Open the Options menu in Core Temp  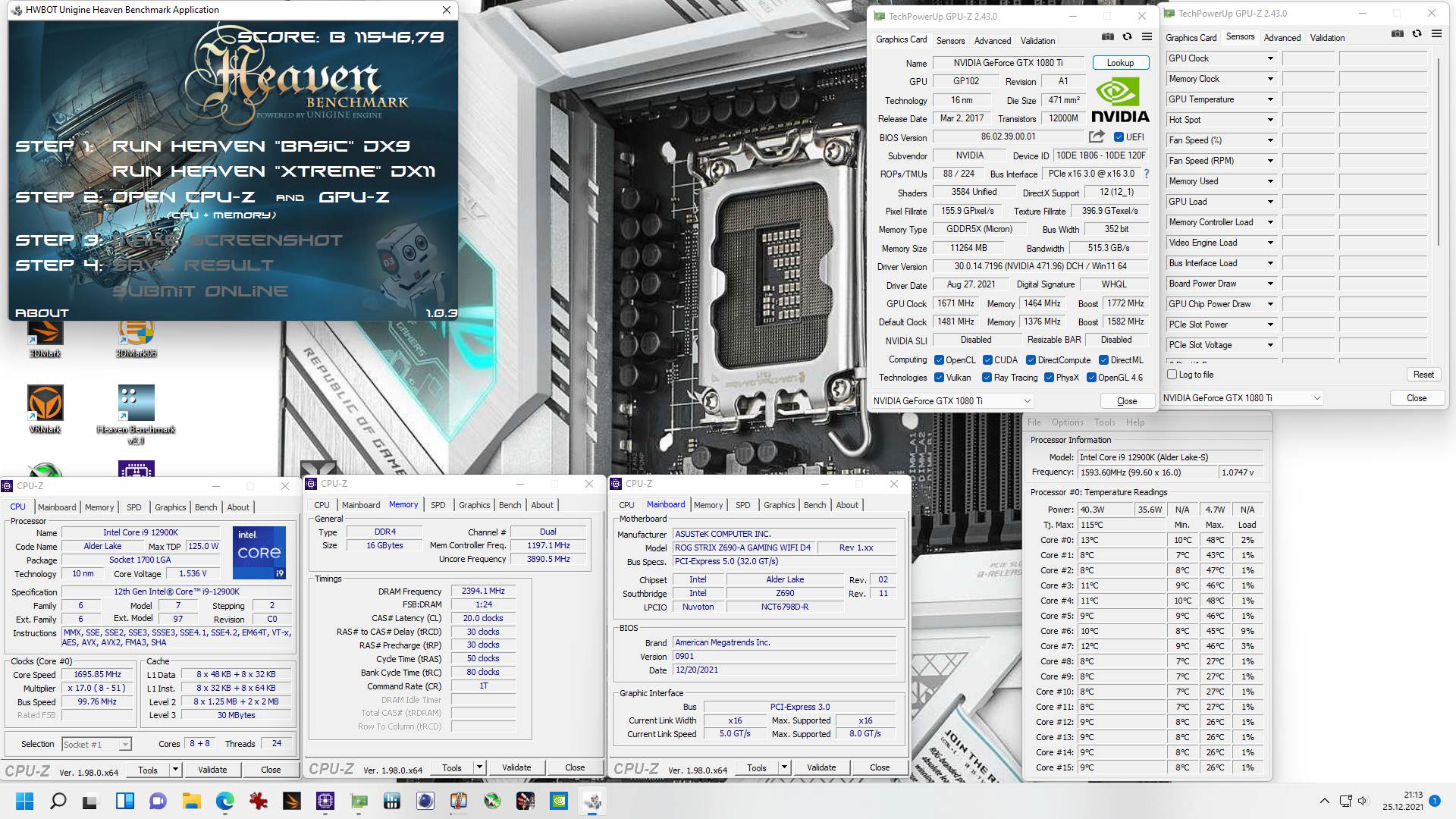click(1067, 422)
